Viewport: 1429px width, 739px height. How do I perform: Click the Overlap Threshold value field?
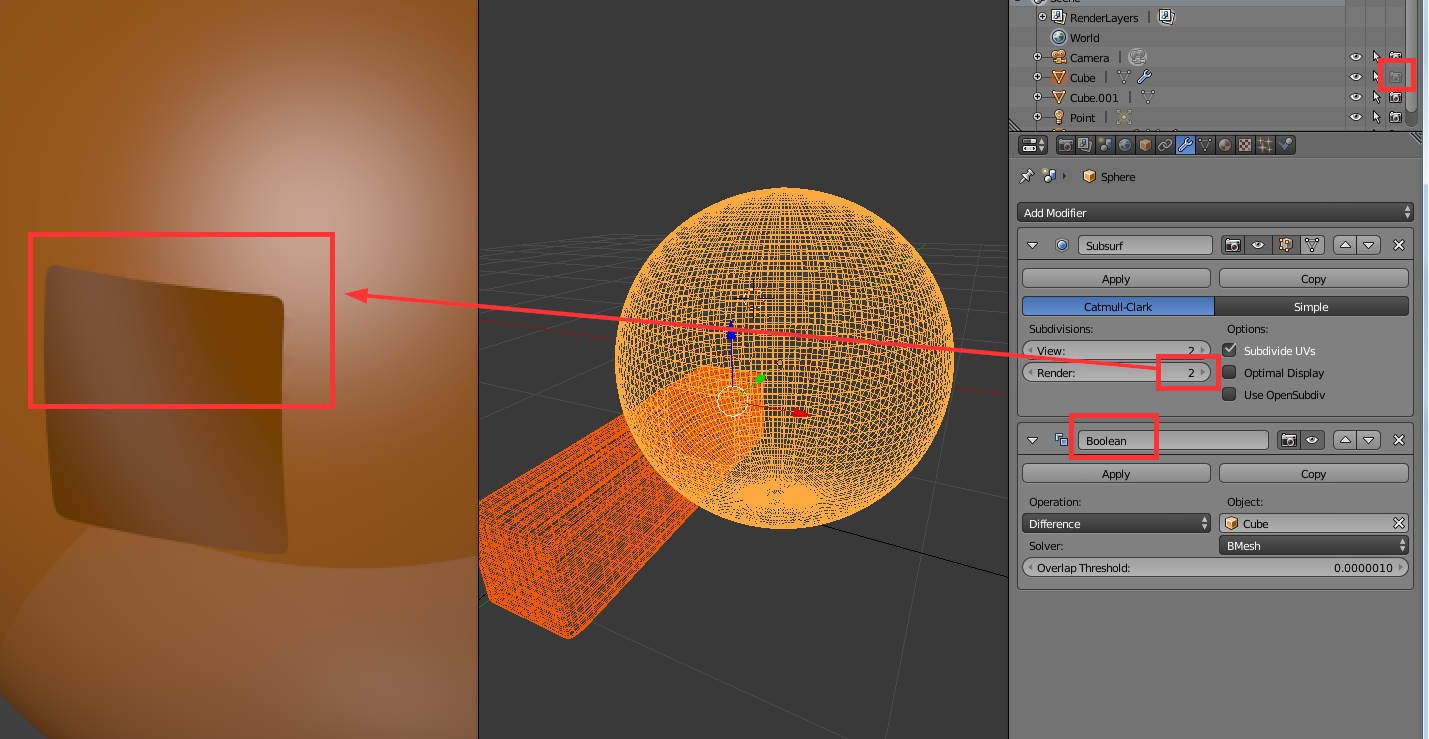[1215, 567]
